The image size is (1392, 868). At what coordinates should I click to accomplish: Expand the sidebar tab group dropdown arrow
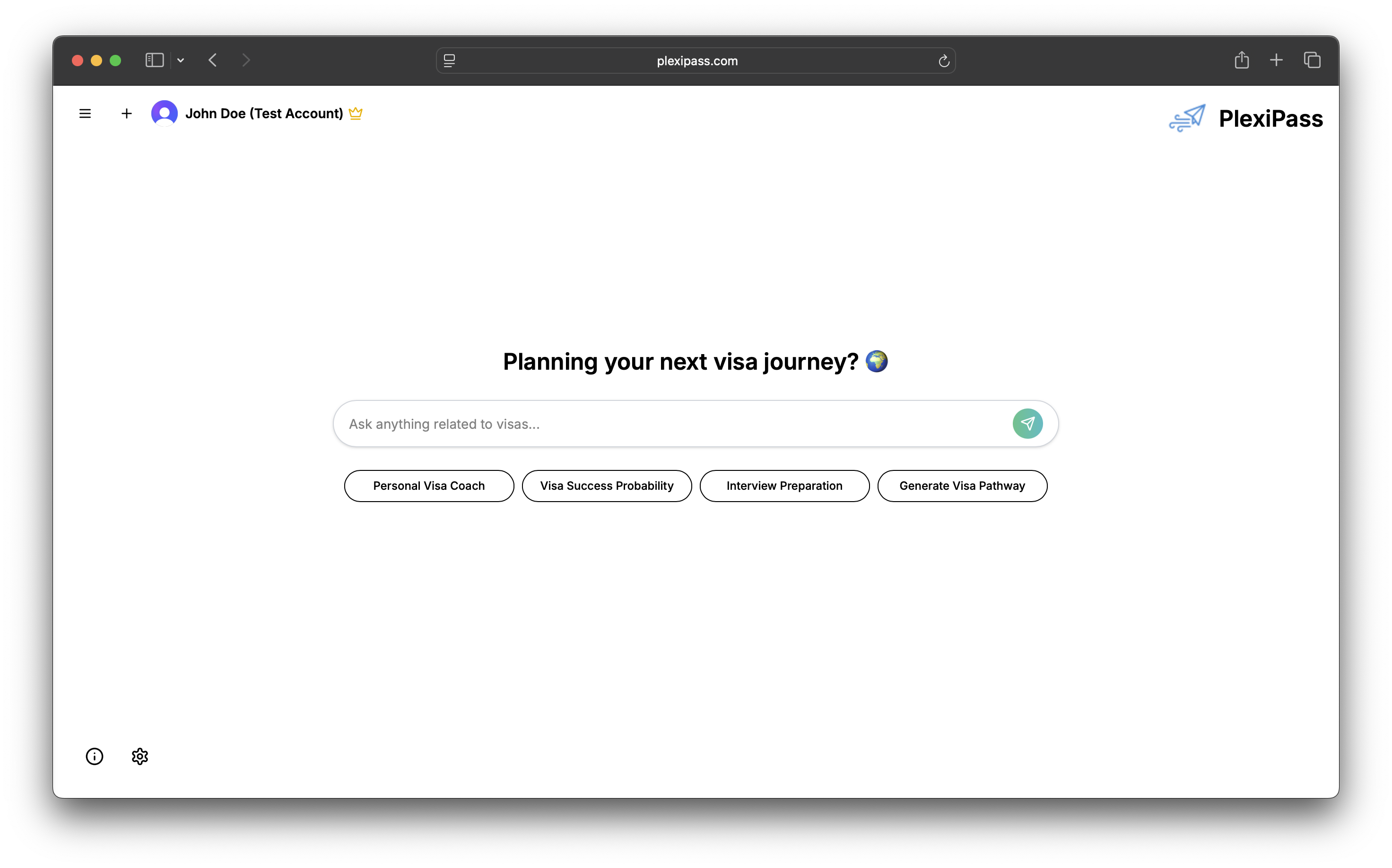(181, 61)
